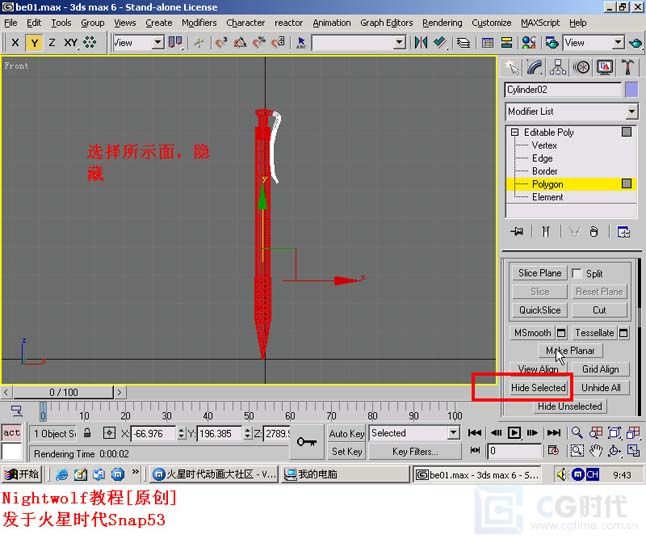Restrict transform to the Z axis
The height and width of the screenshot is (539, 646).
52,42
